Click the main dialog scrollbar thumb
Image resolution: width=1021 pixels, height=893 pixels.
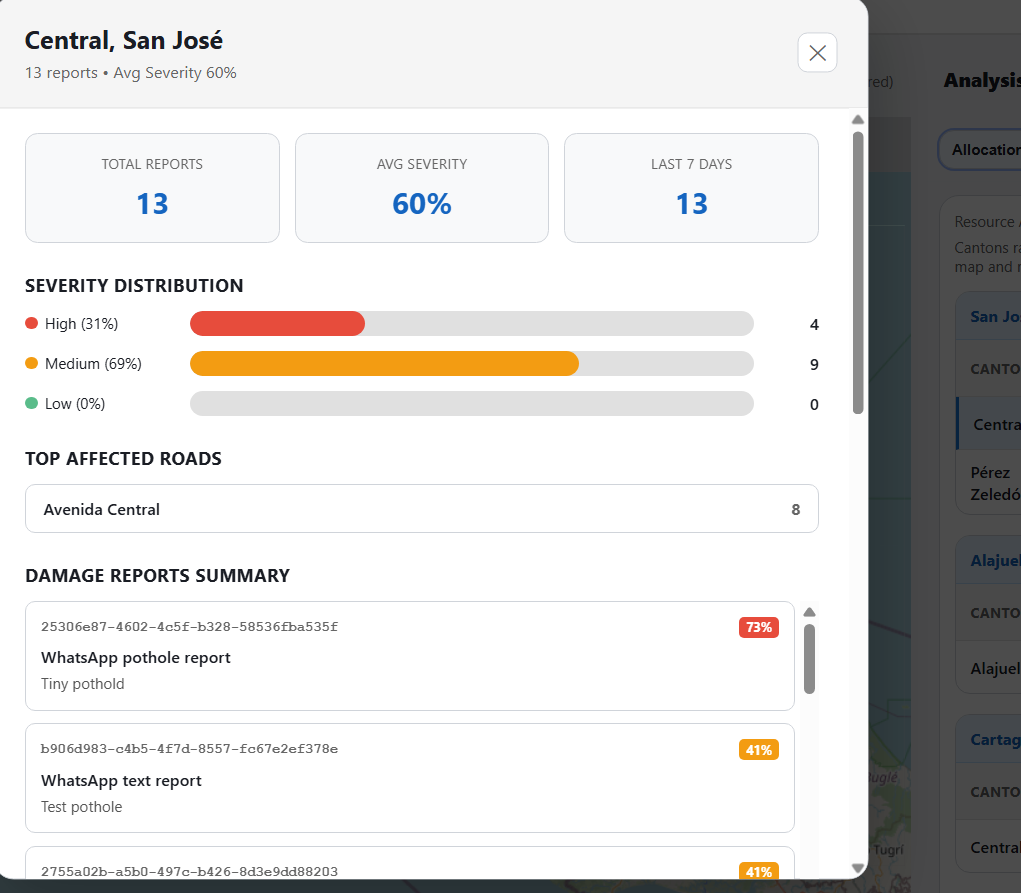858,272
